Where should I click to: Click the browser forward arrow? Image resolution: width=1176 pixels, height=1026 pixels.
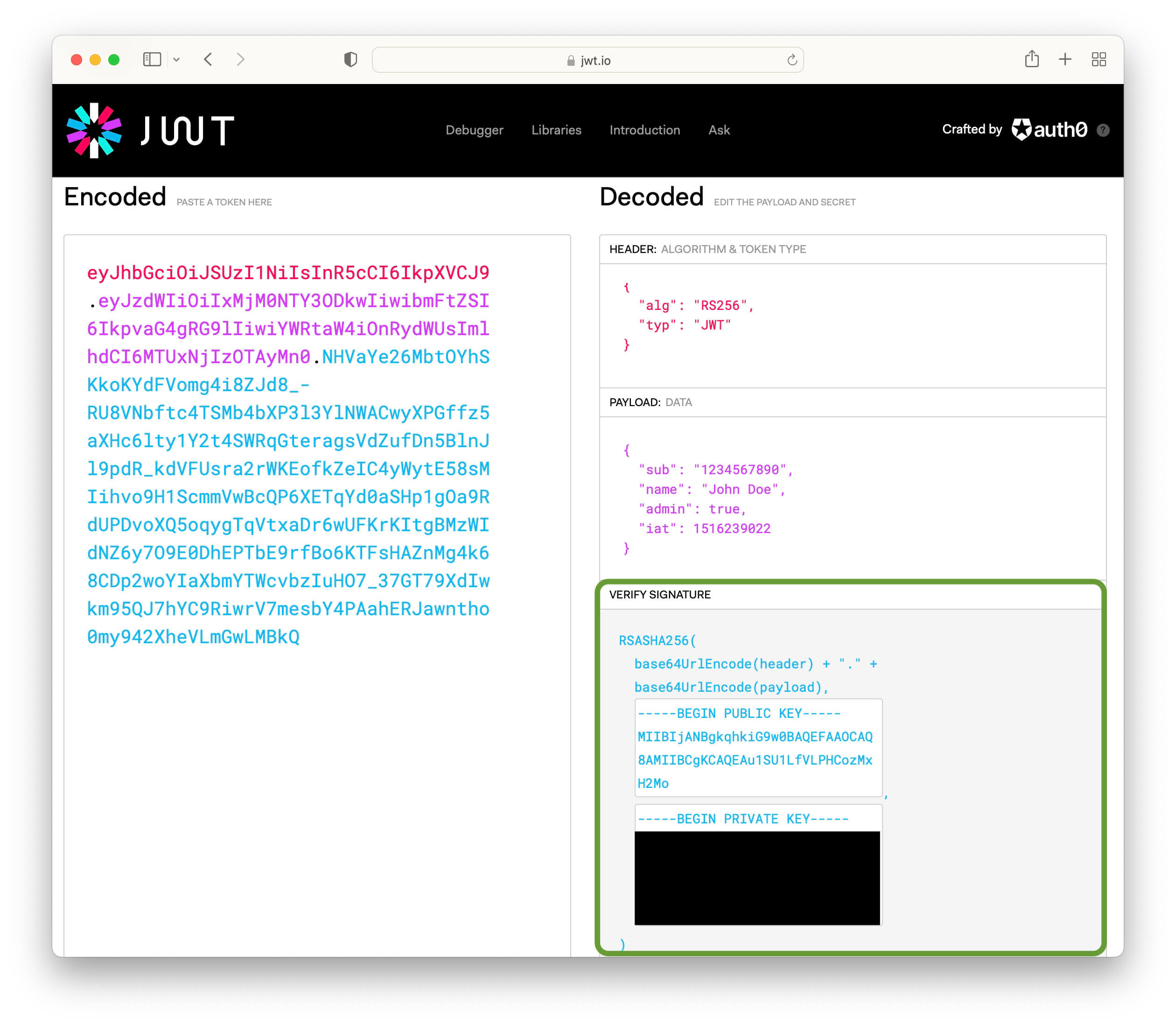pyautogui.click(x=241, y=60)
